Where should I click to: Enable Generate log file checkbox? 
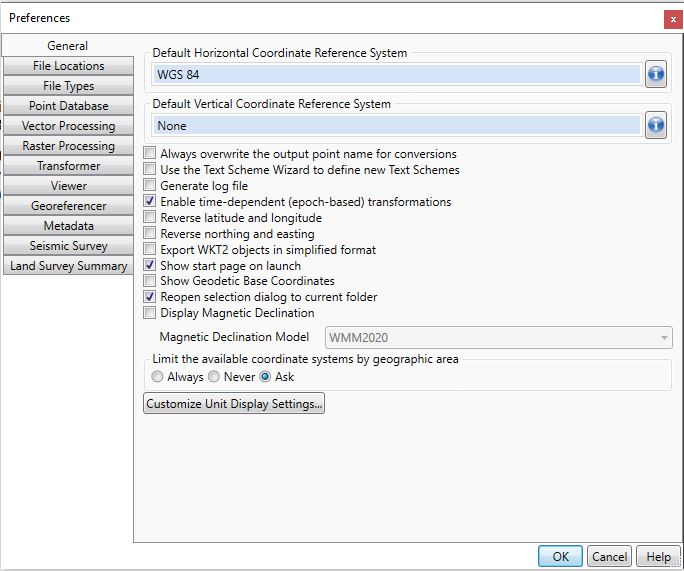click(x=149, y=185)
